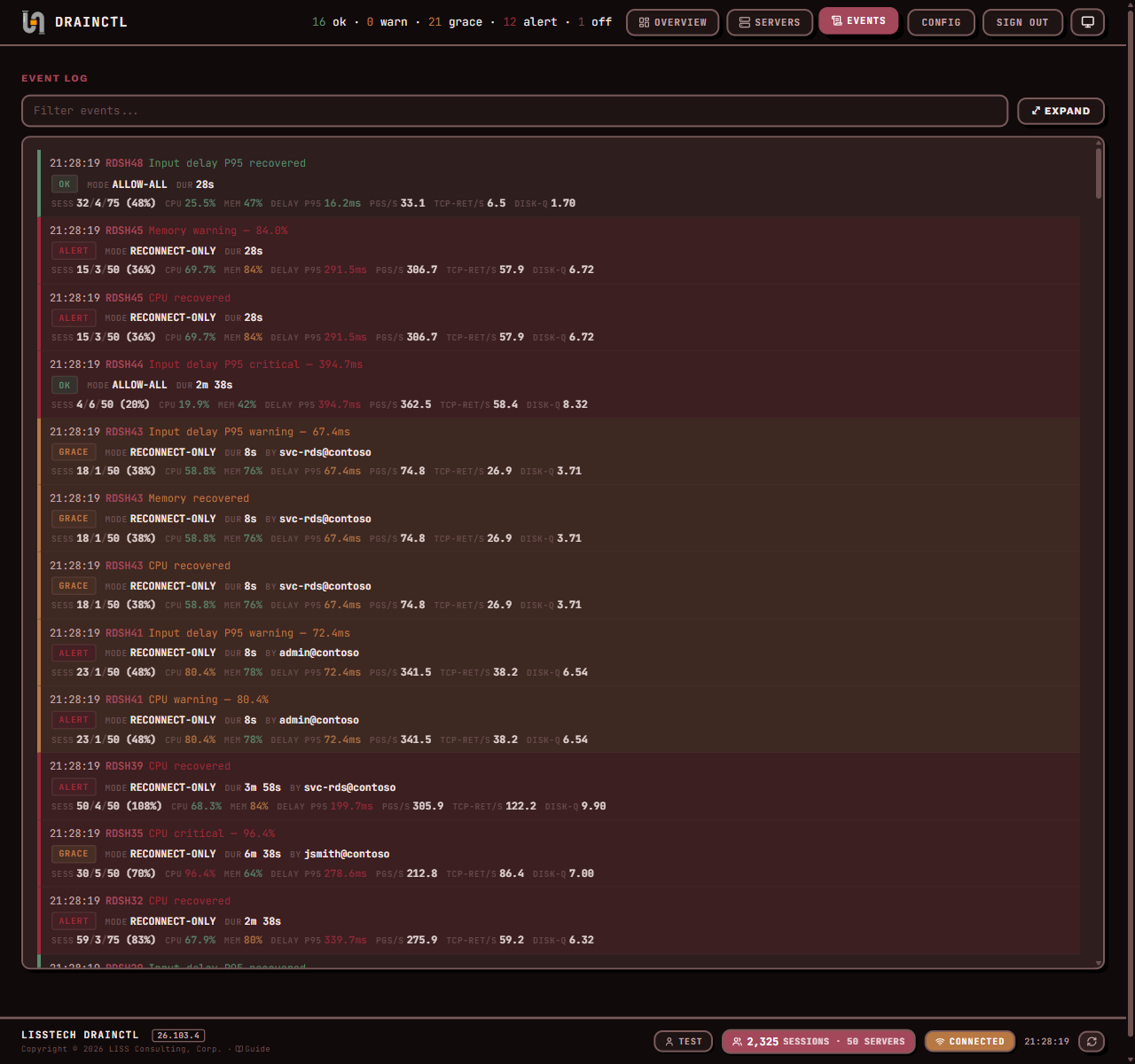
Task: Select RDSH43 Input delay P95 warning event
Action: (x=559, y=451)
